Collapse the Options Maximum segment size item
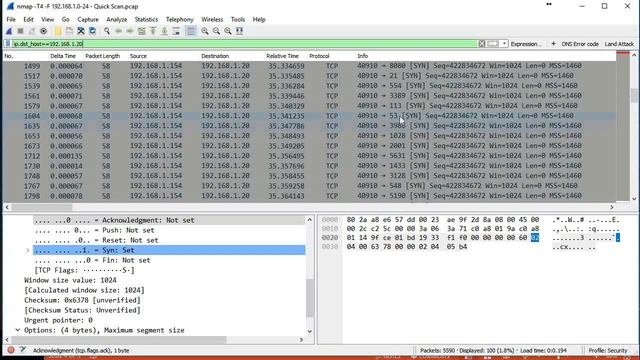Viewport: 640px width, 360px height. tap(18, 330)
